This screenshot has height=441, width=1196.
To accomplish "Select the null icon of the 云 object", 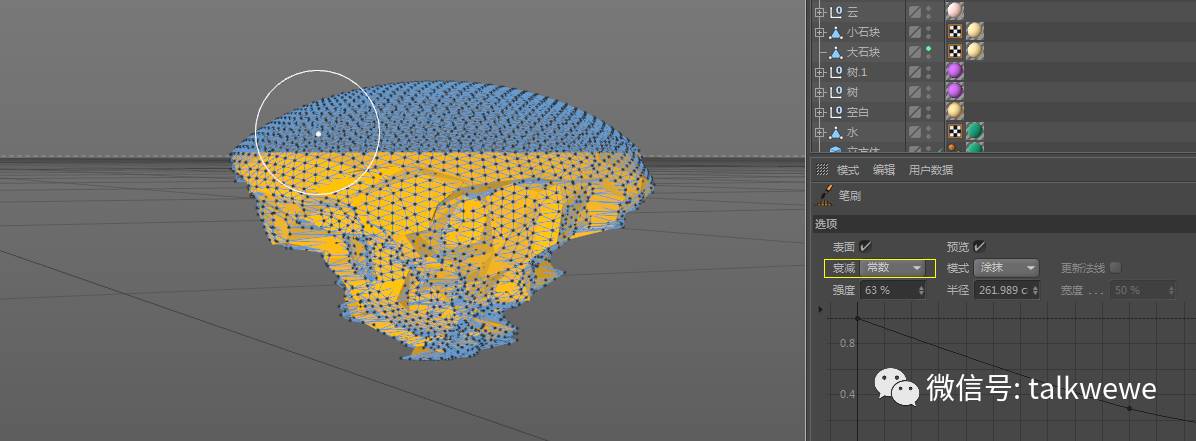I will (x=835, y=12).
